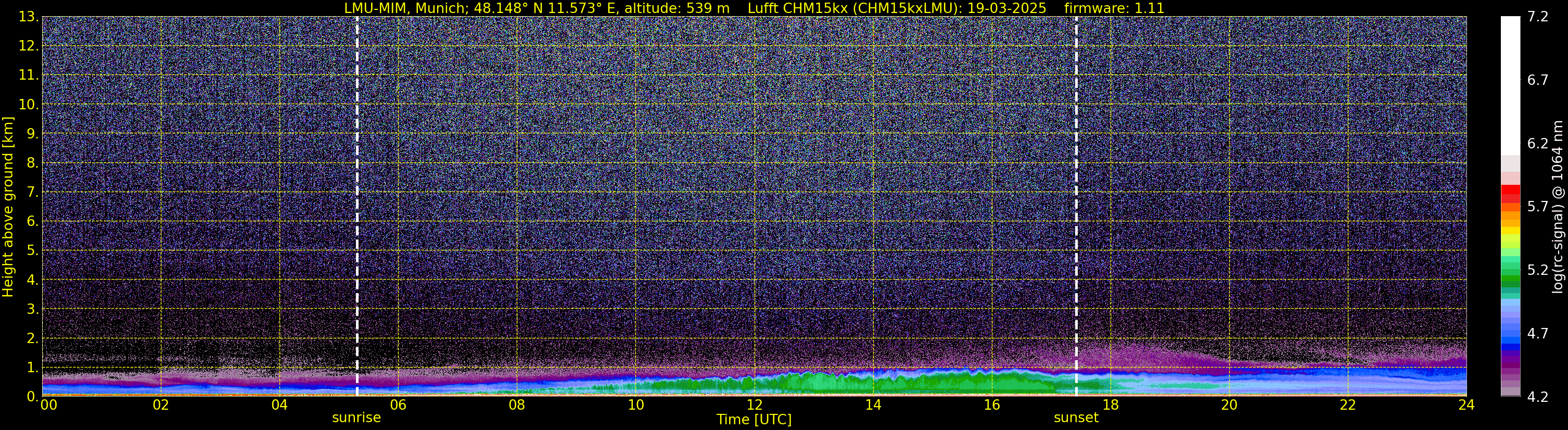Click the '24' time axis tick label
The height and width of the screenshot is (430, 1568).
(x=1467, y=406)
